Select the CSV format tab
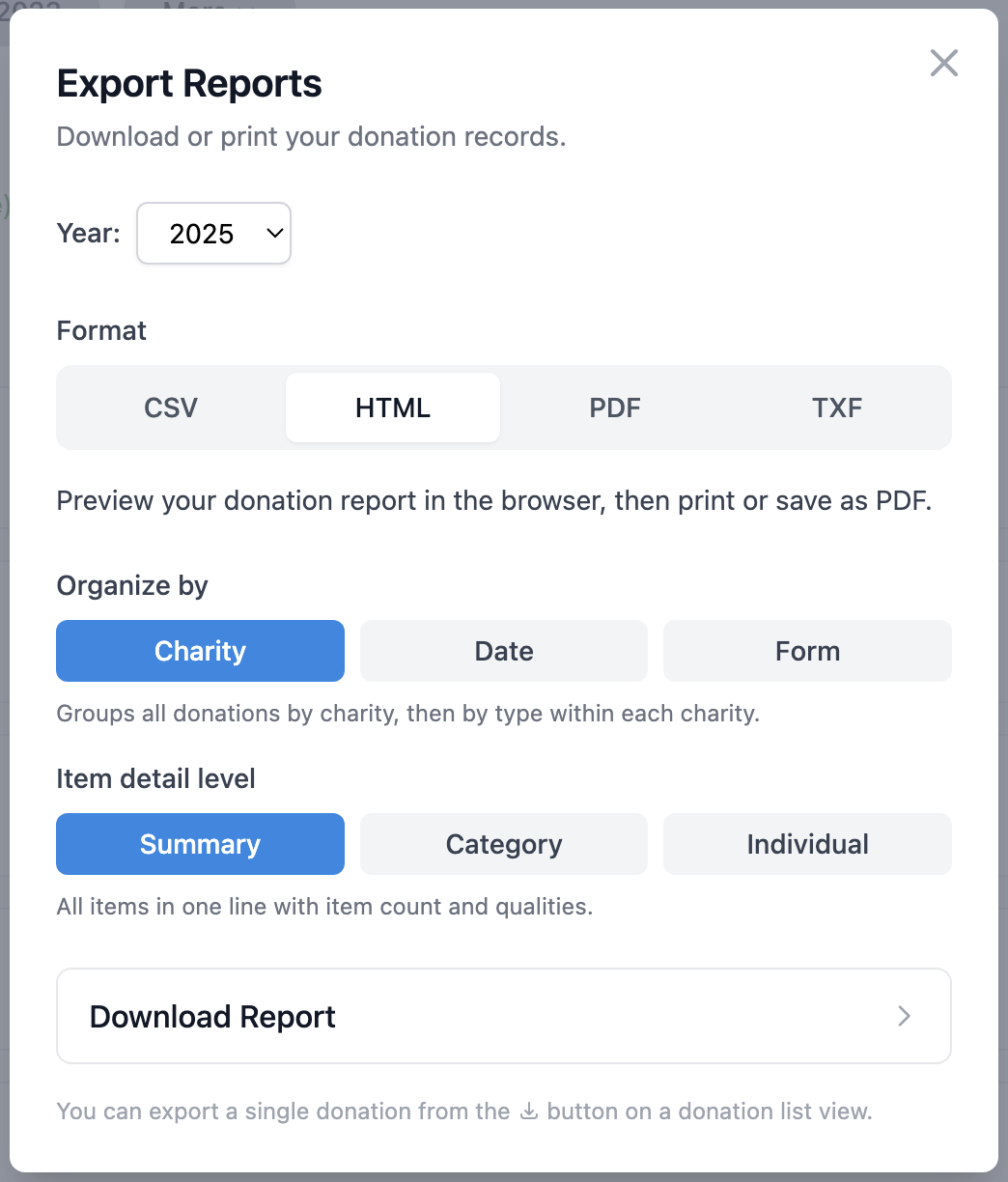This screenshot has width=1008, height=1182. (x=170, y=408)
